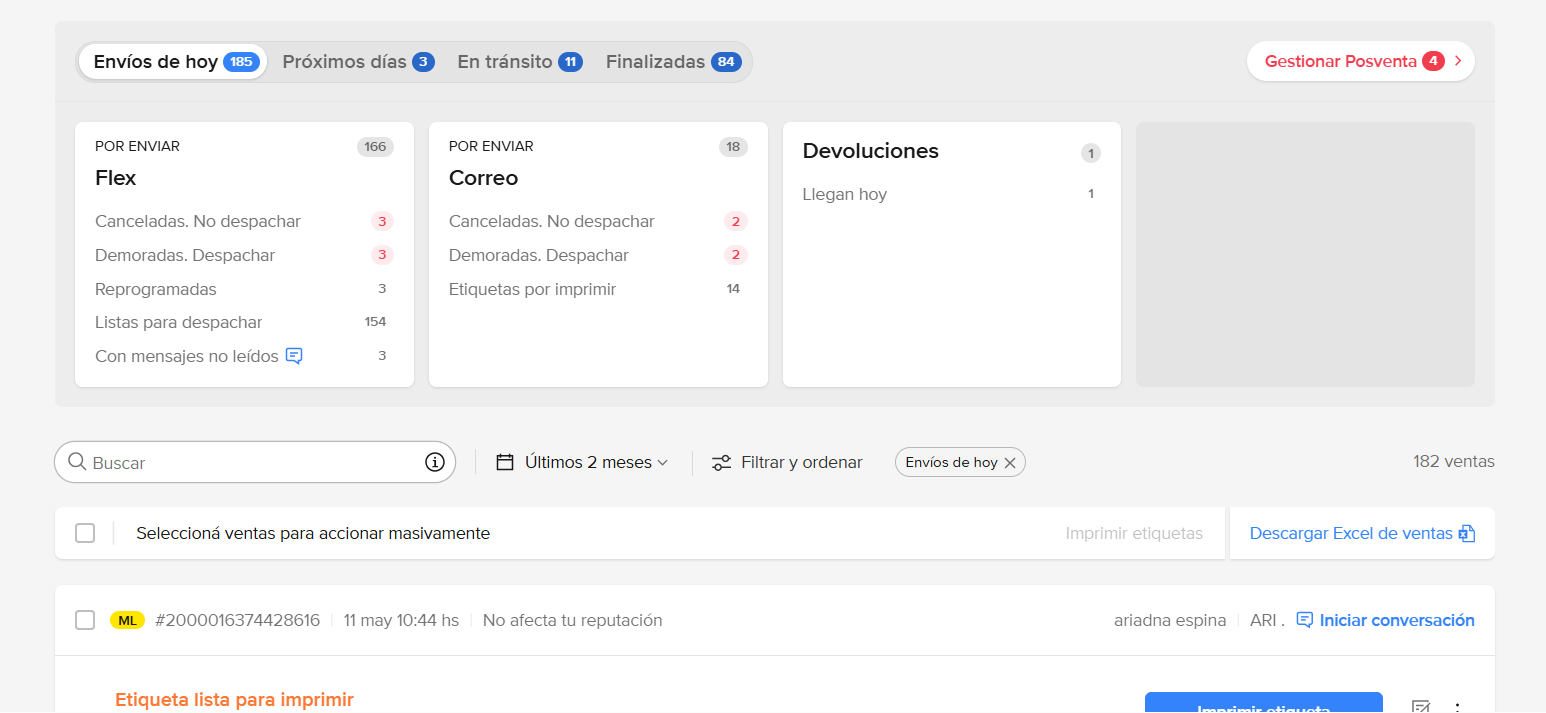
Task: Click the Devoluciones card title
Action: (871, 151)
